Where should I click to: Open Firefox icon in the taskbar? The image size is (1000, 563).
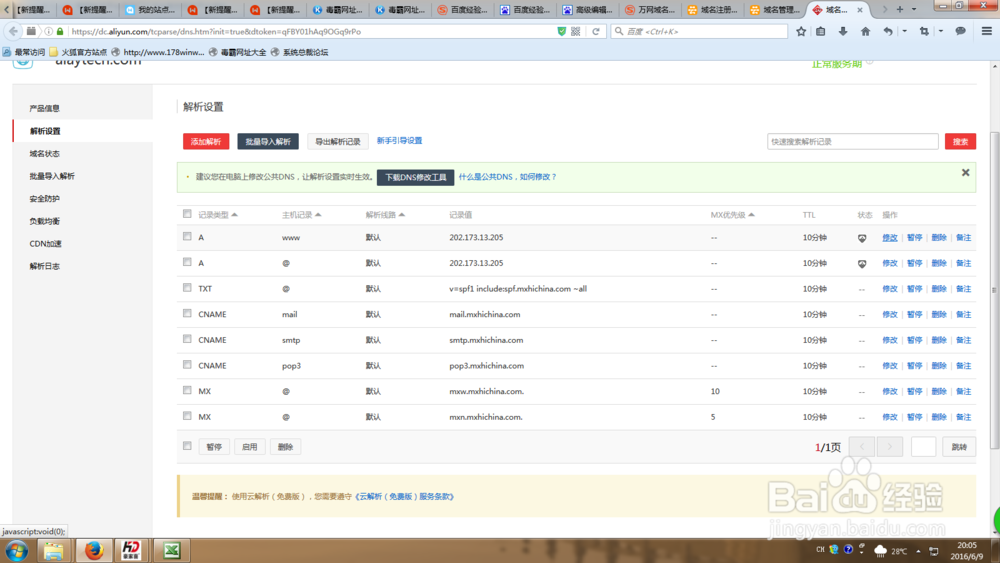tap(94, 550)
